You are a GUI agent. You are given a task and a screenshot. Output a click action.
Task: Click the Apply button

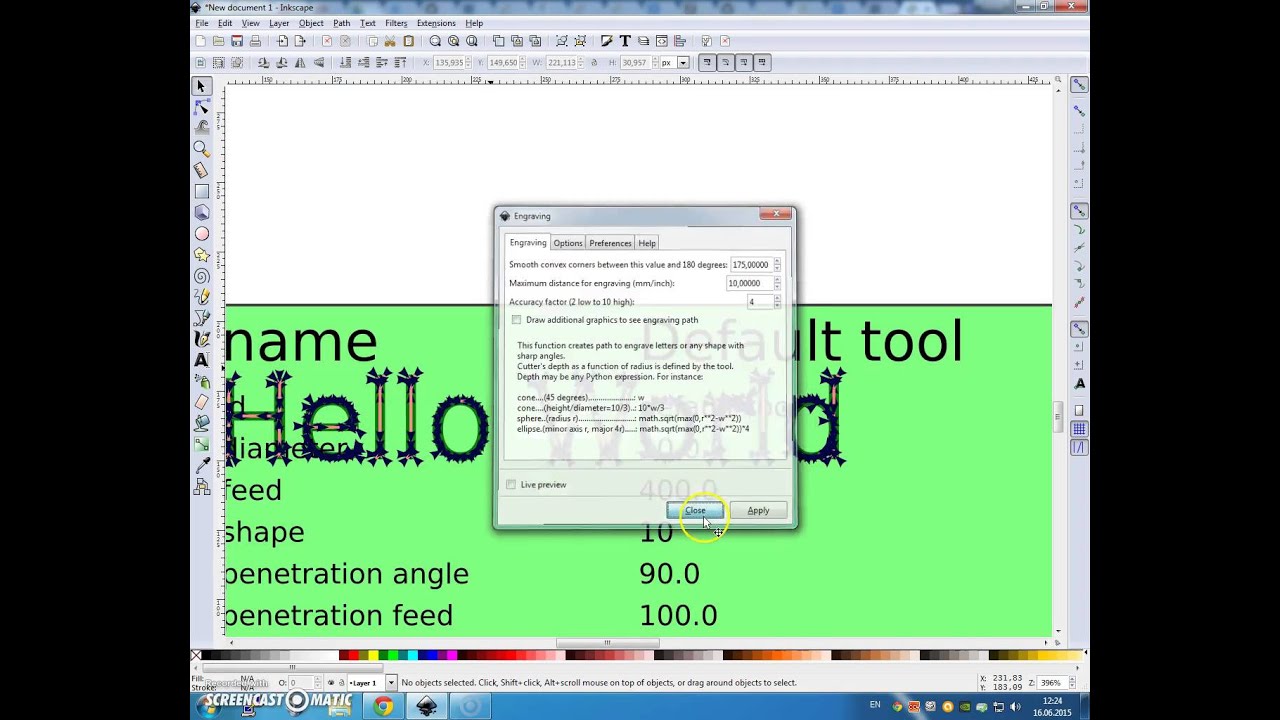(x=758, y=511)
